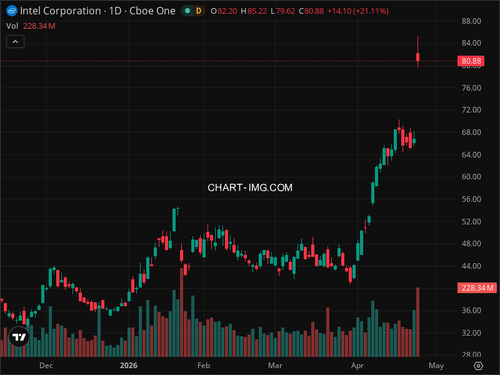Click the 56.00 price axis label
The width and height of the screenshot is (500, 375).
click(x=471, y=199)
